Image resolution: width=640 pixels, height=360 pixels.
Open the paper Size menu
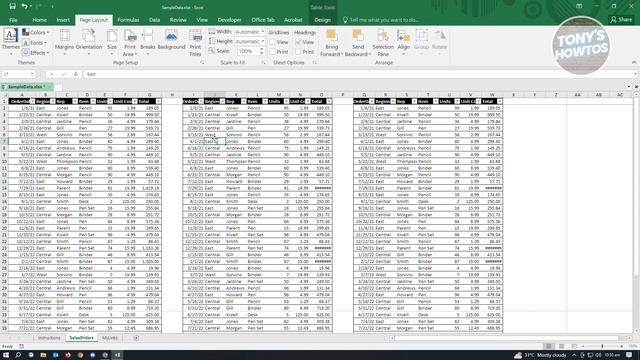click(112, 42)
